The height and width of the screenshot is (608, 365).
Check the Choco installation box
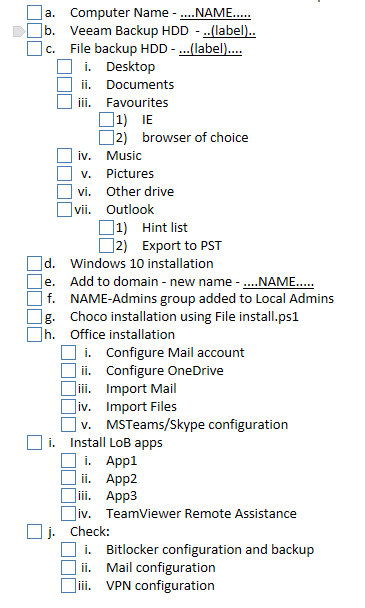(35, 316)
